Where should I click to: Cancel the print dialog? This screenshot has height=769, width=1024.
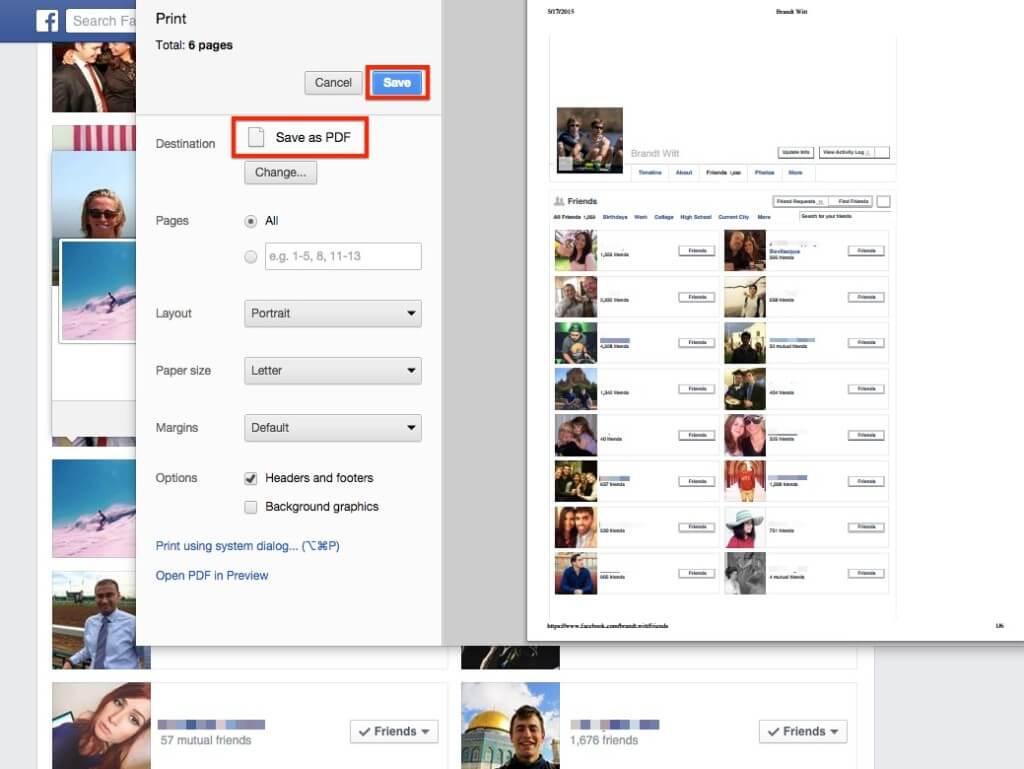333,83
